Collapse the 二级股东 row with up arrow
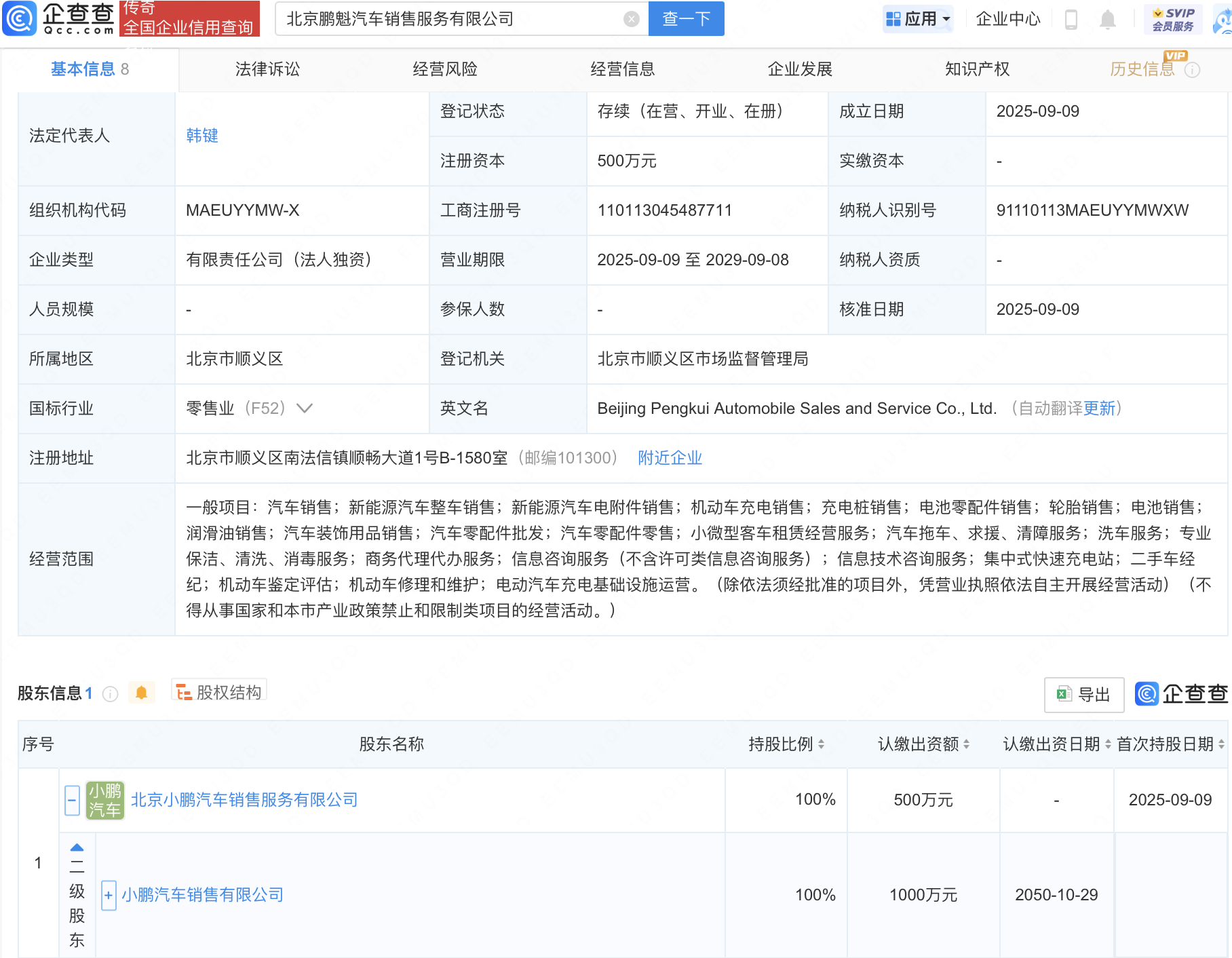 click(77, 845)
